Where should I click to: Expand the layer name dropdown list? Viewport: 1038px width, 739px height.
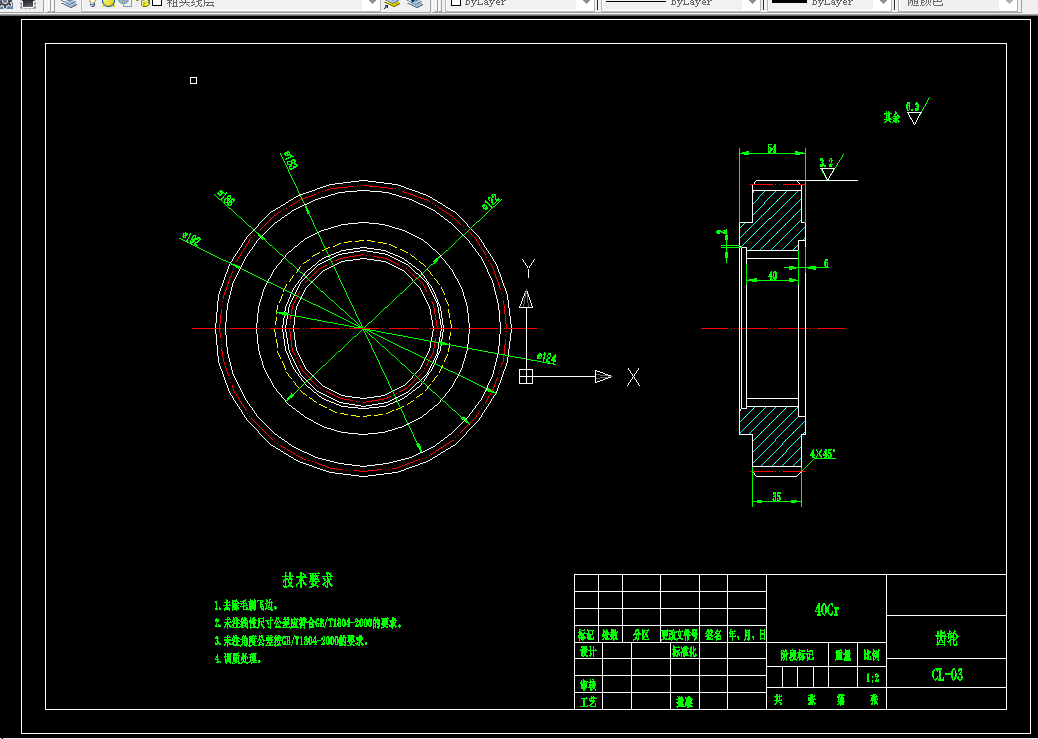372,3
